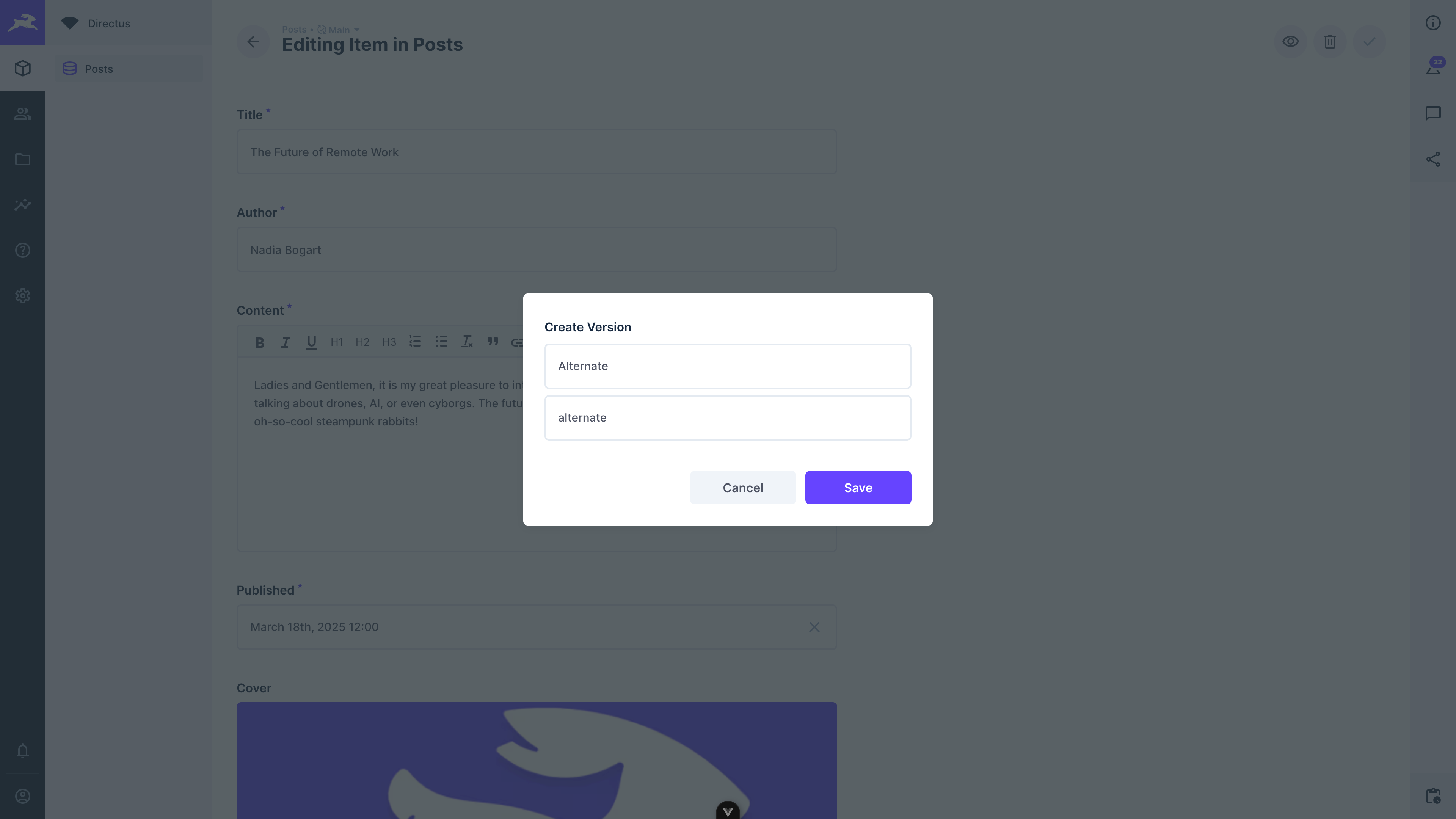Viewport: 1456px width, 819px height.
Task: Open the item info sidebar panel
Action: (x=1433, y=23)
